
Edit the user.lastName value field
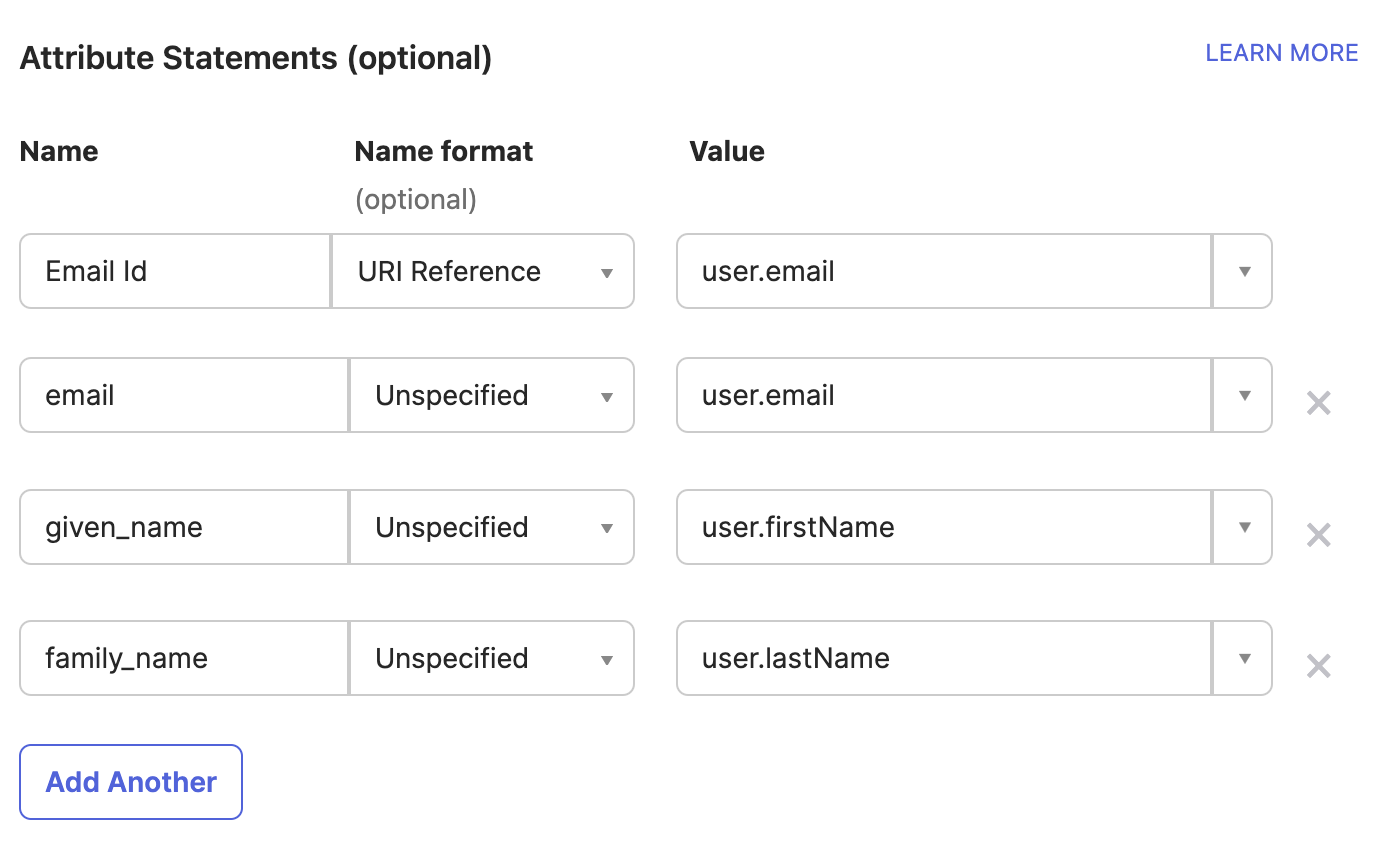(944, 658)
